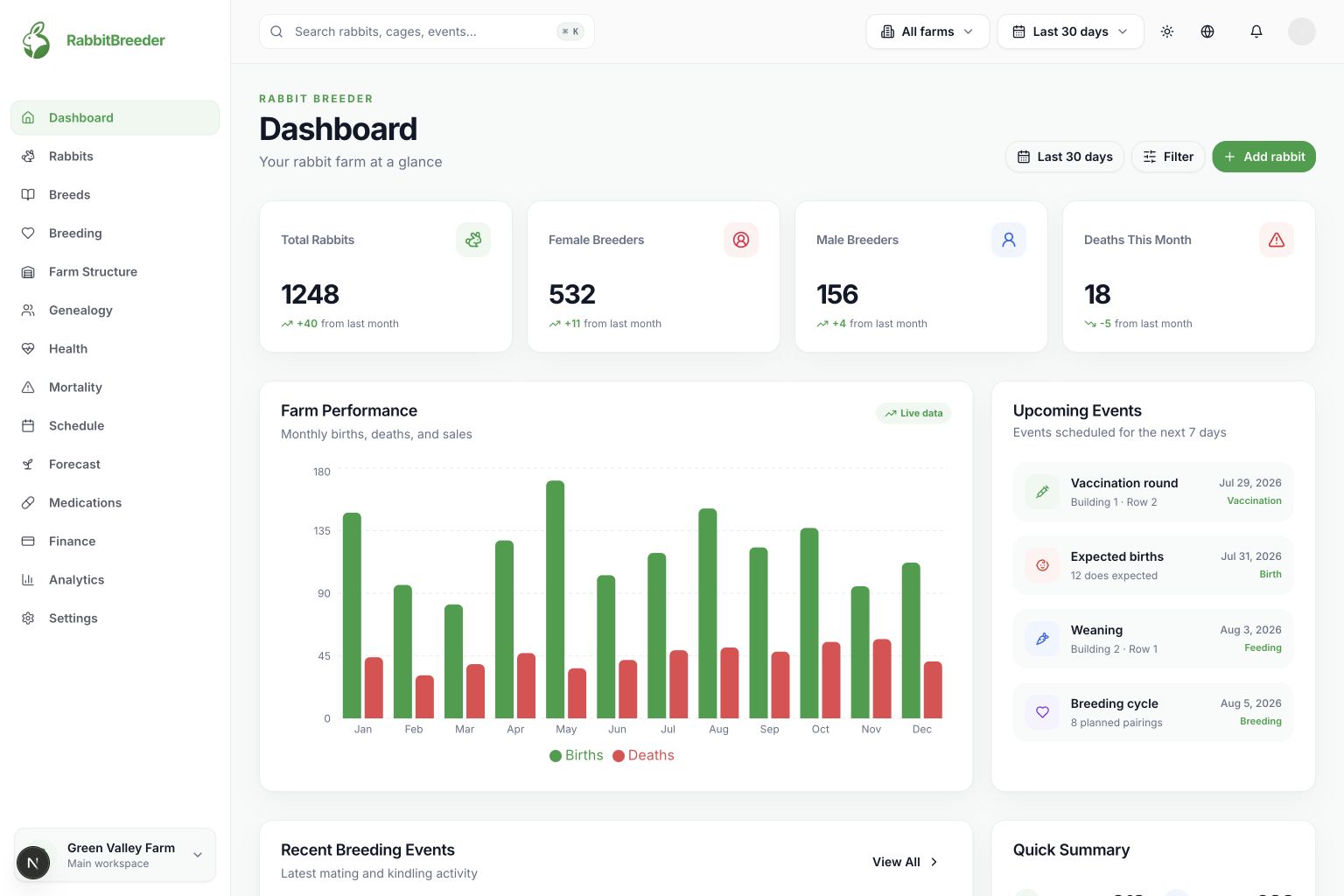Open the Genealogy menu item
The image size is (1344, 896).
[115, 310]
